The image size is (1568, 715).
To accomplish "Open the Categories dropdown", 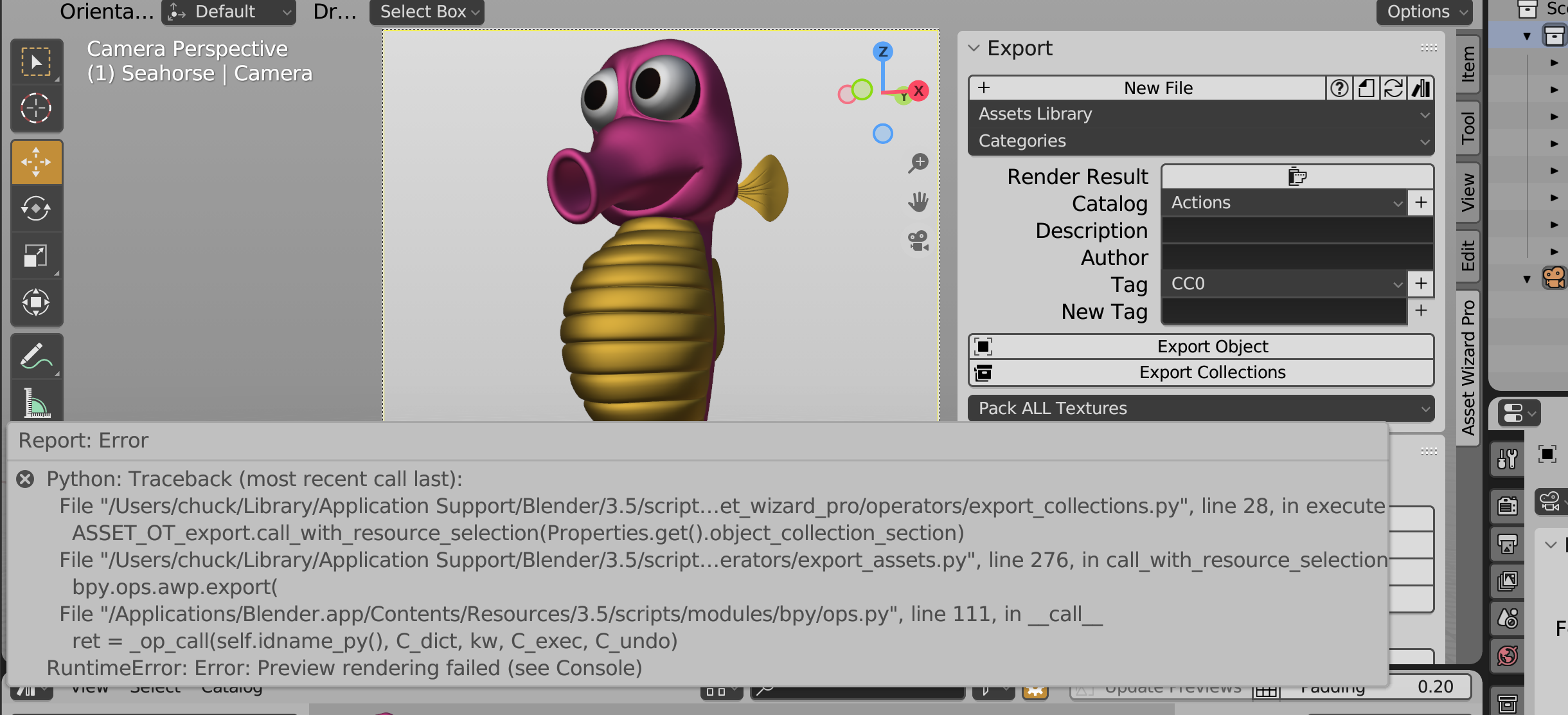I will pos(1201,141).
